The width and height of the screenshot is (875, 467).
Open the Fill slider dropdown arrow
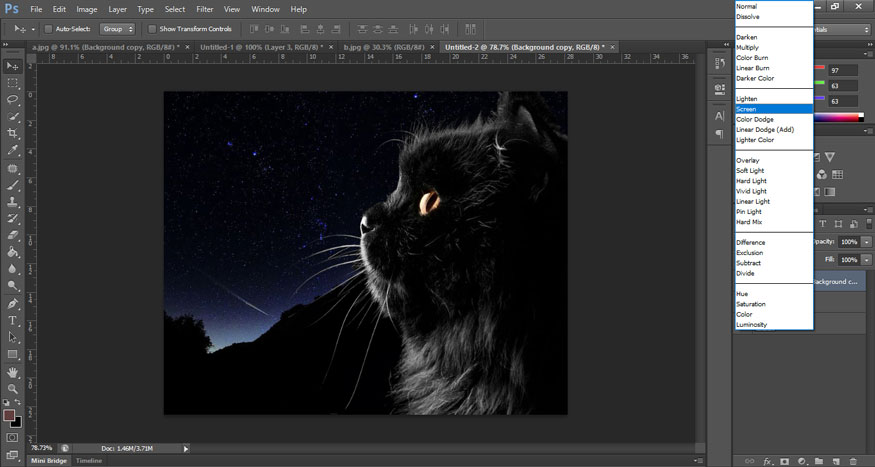pyautogui.click(x=866, y=260)
